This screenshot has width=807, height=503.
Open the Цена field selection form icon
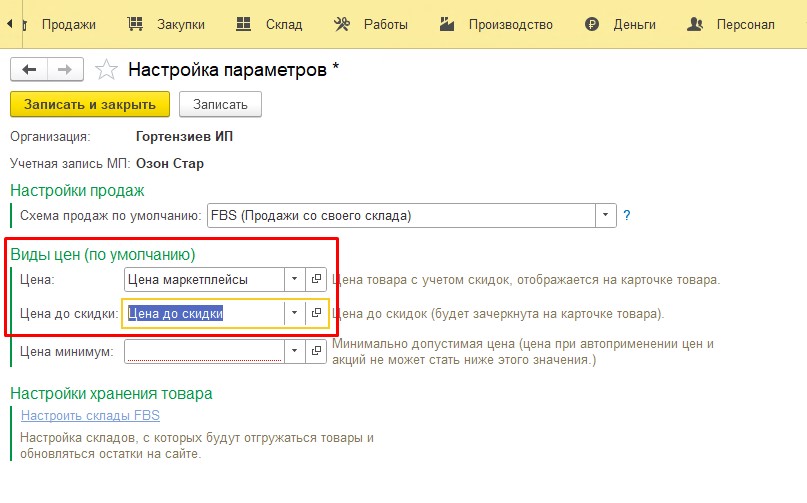316,279
